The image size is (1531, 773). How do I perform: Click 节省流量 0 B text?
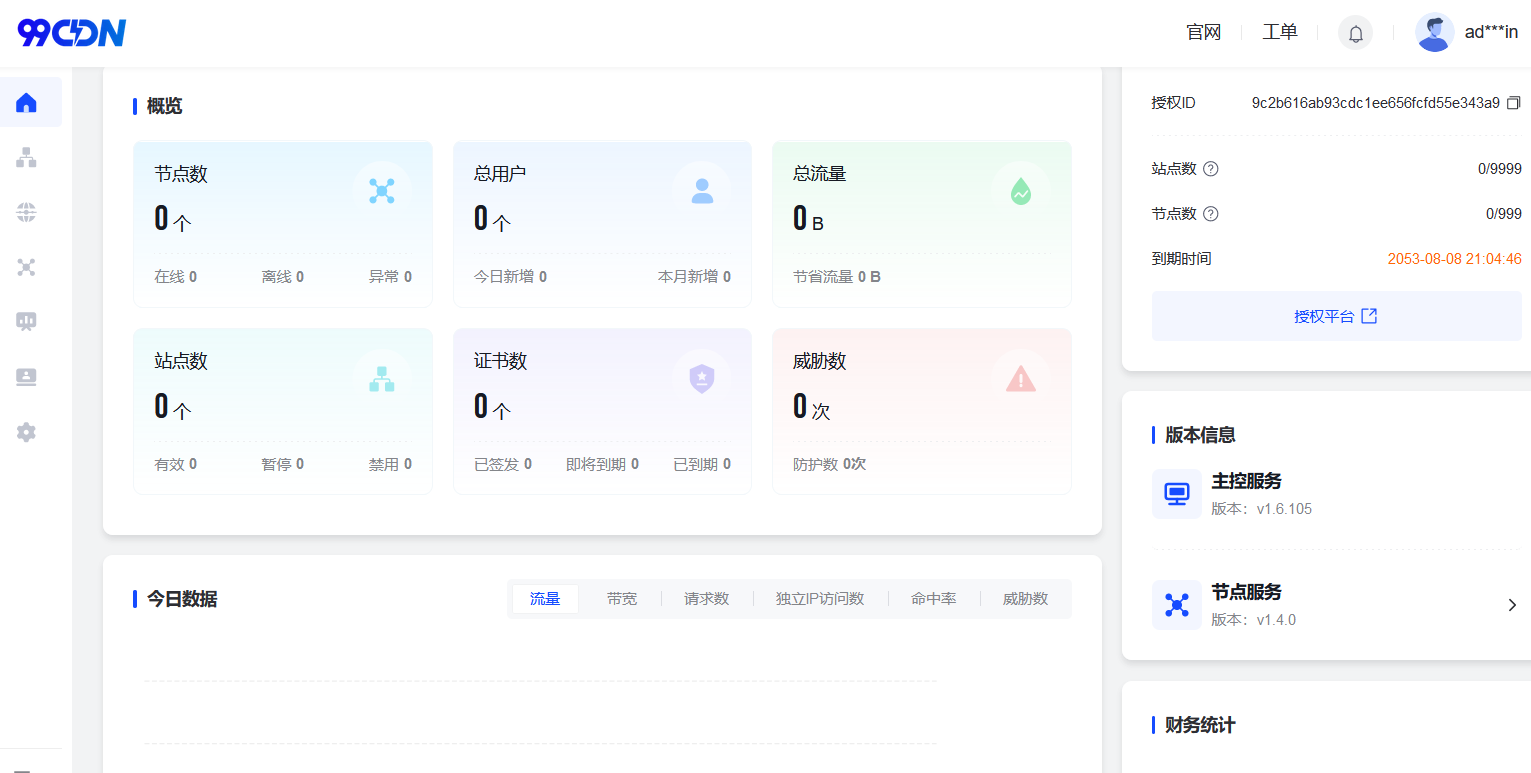(837, 277)
